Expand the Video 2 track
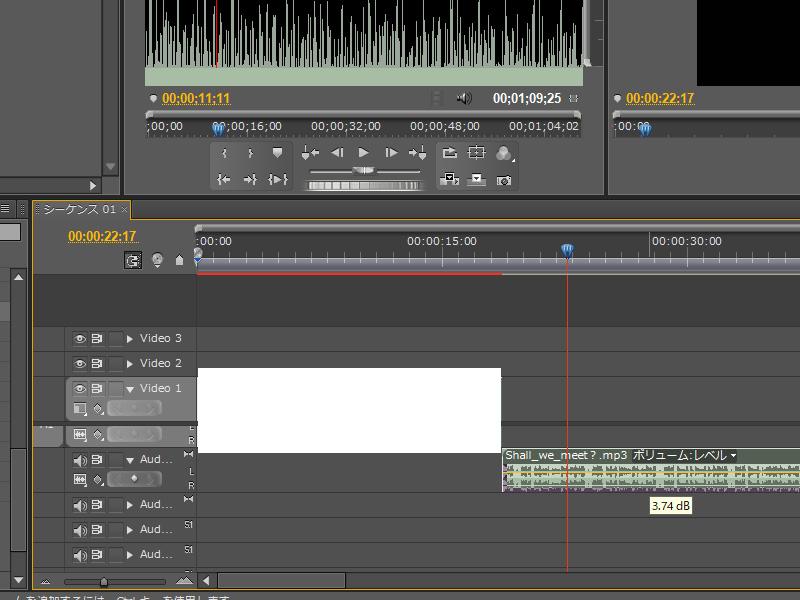 (130, 363)
